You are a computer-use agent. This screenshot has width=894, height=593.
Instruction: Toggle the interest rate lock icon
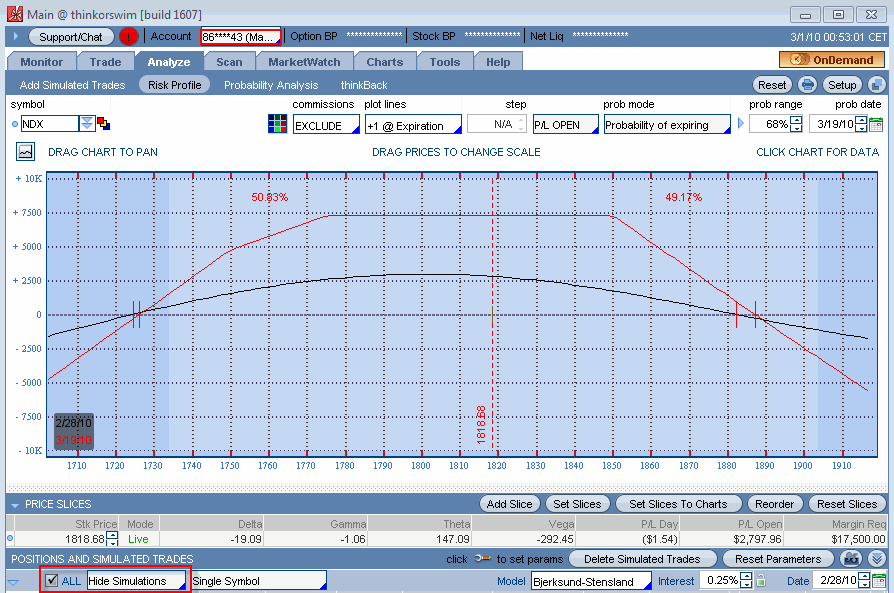[x=760, y=581]
